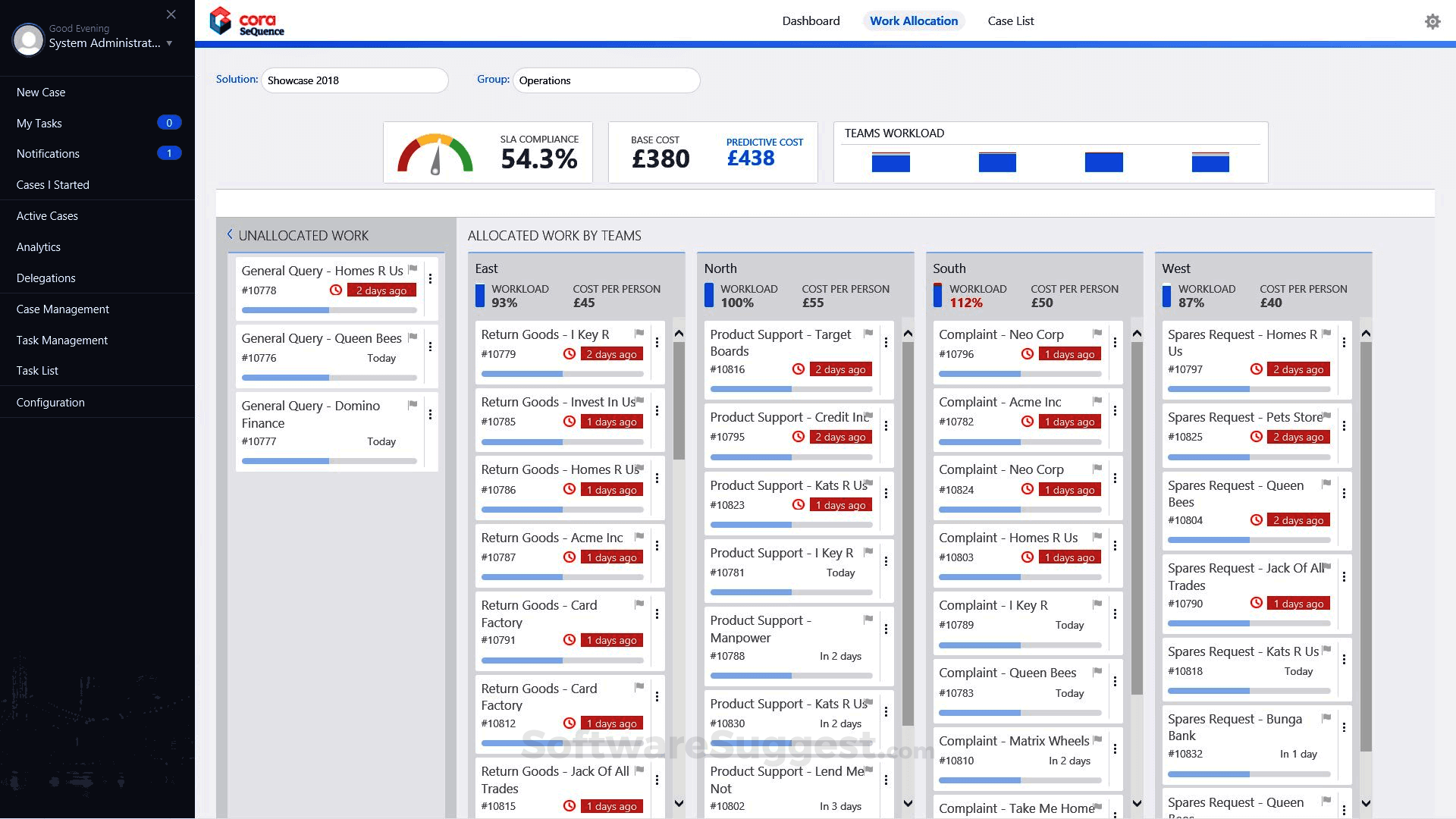
Task: Flag the Complaint - Neo Corp #10796 task
Action: 1097,331
